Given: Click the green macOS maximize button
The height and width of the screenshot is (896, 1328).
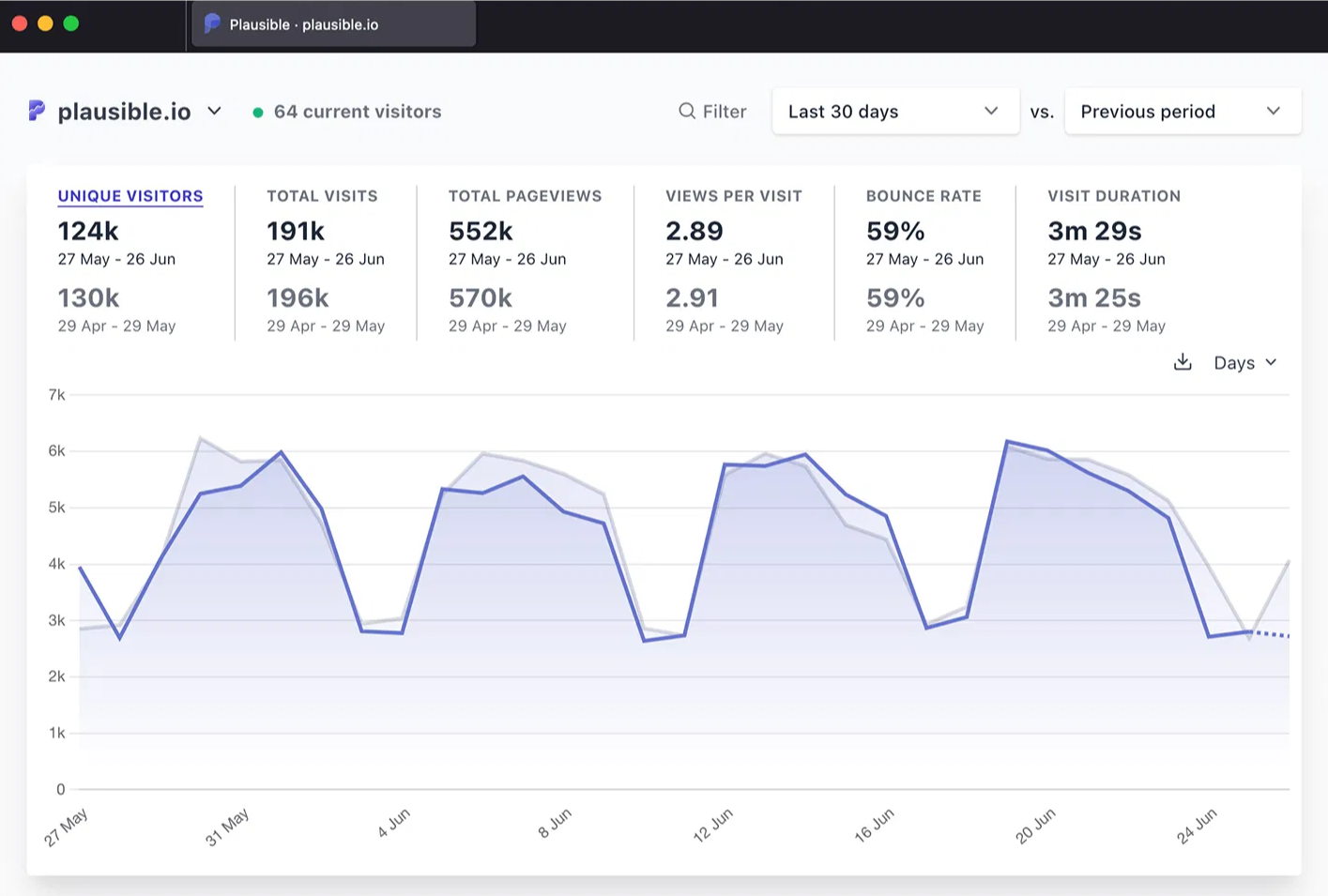Looking at the screenshot, I should point(71,23).
